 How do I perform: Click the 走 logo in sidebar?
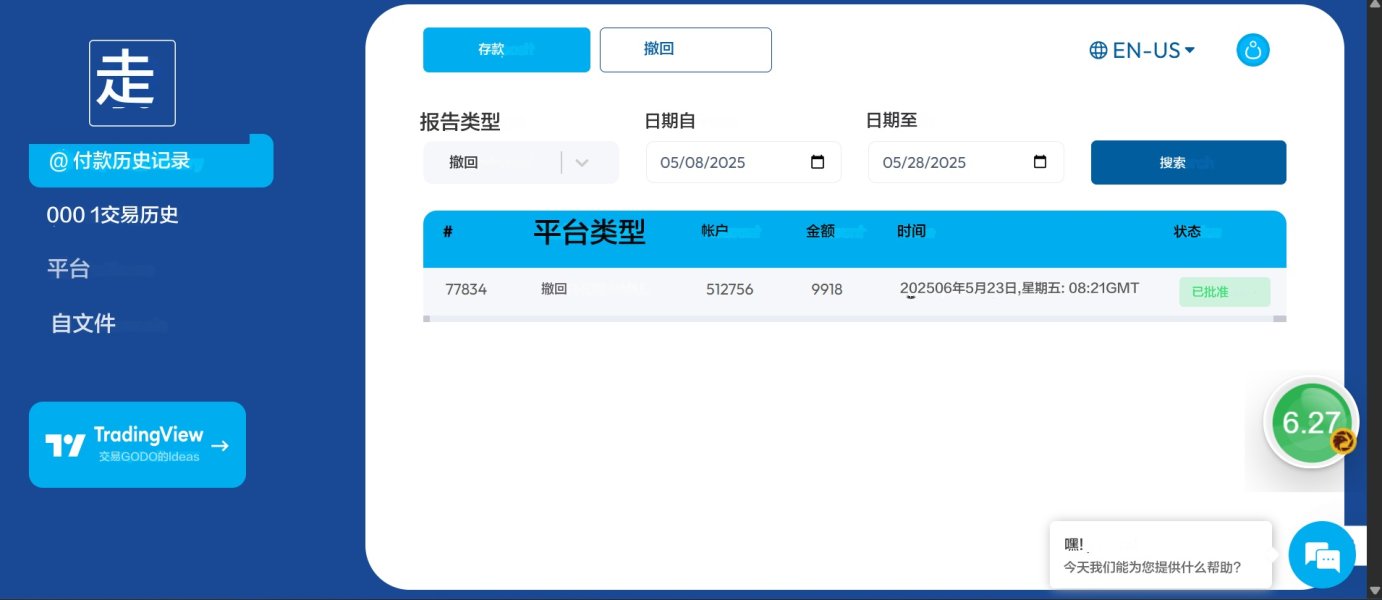[x=132, y=83]
